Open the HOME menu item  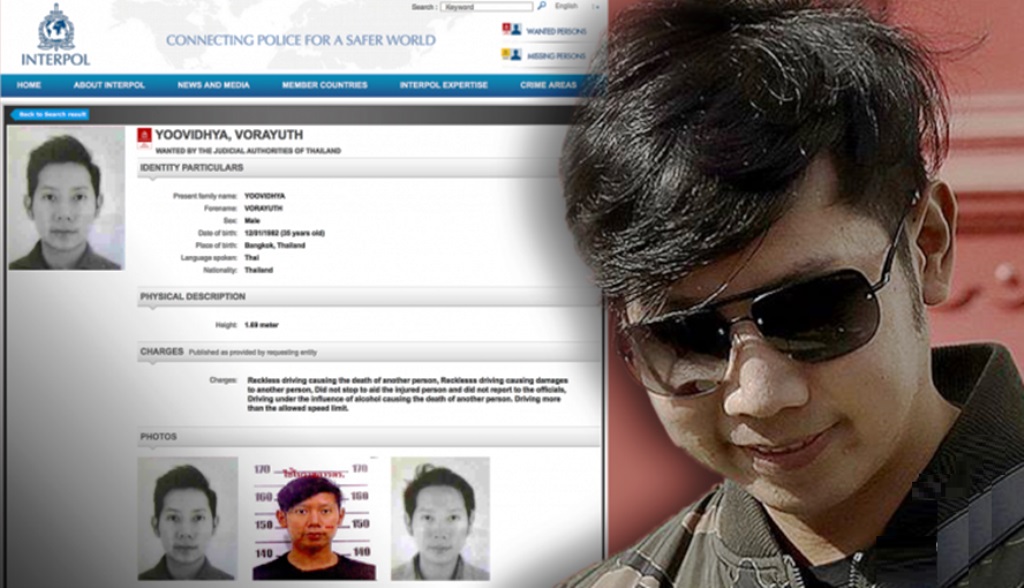point(29,85)
